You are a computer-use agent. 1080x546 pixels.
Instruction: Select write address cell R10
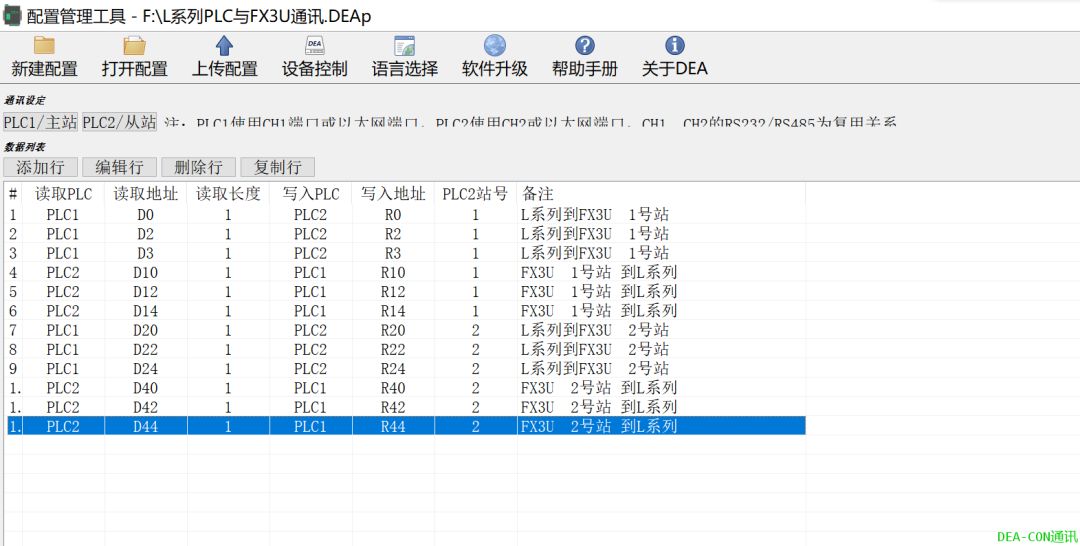393,272
